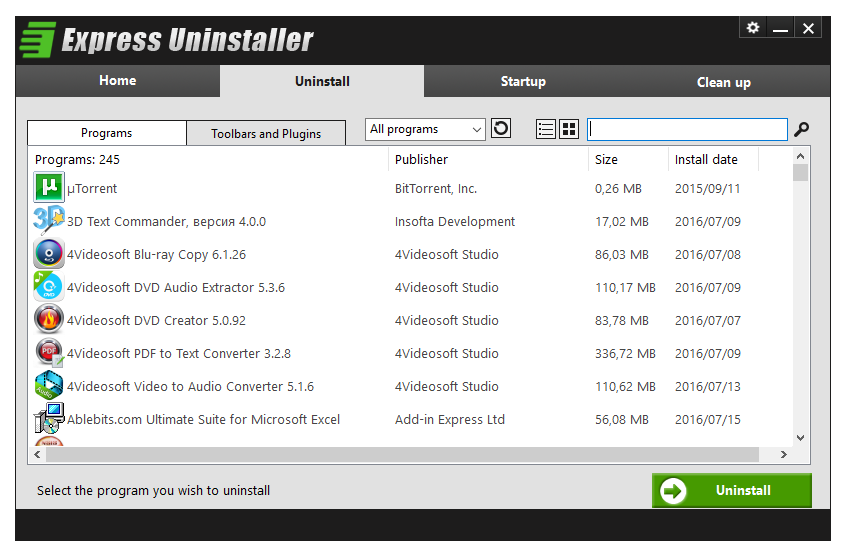Minimize the Express Uninstaller window

[x=780, y=28]
